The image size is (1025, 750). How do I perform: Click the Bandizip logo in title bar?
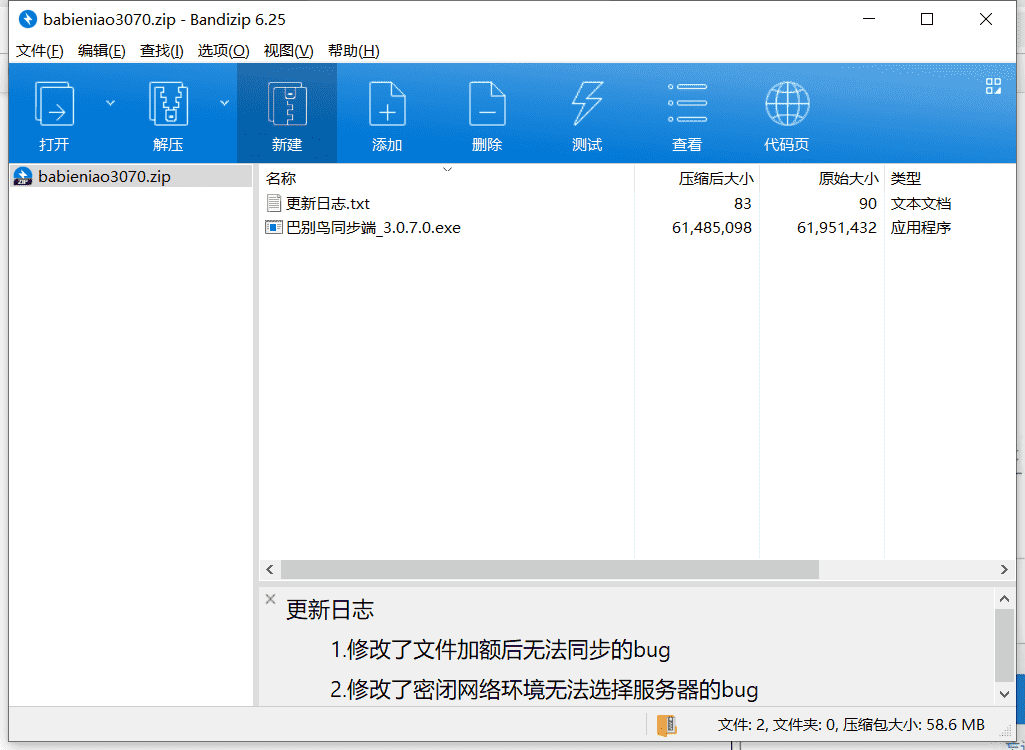pos(27,19)
